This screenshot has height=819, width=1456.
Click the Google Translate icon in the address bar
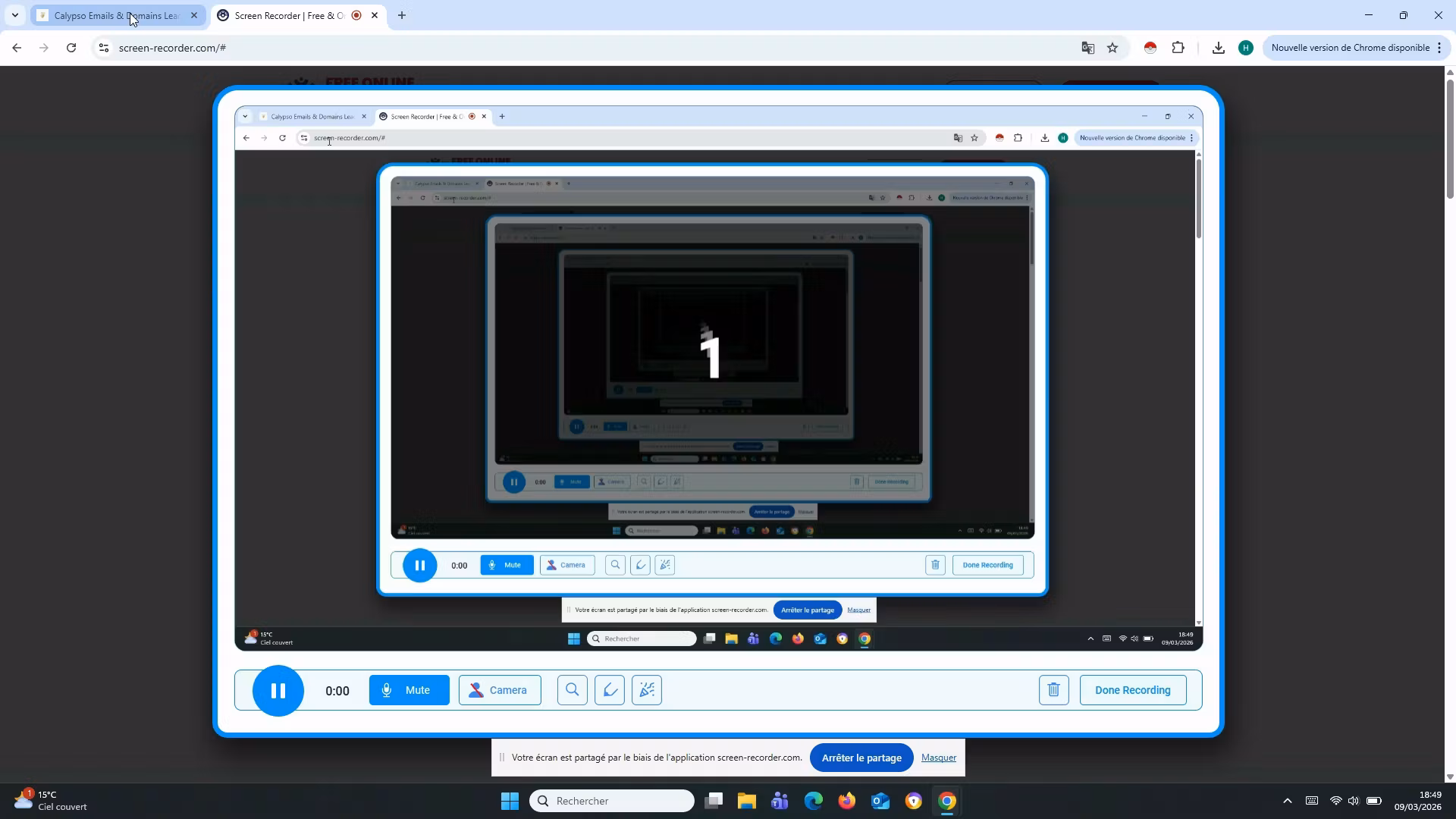1087,48
